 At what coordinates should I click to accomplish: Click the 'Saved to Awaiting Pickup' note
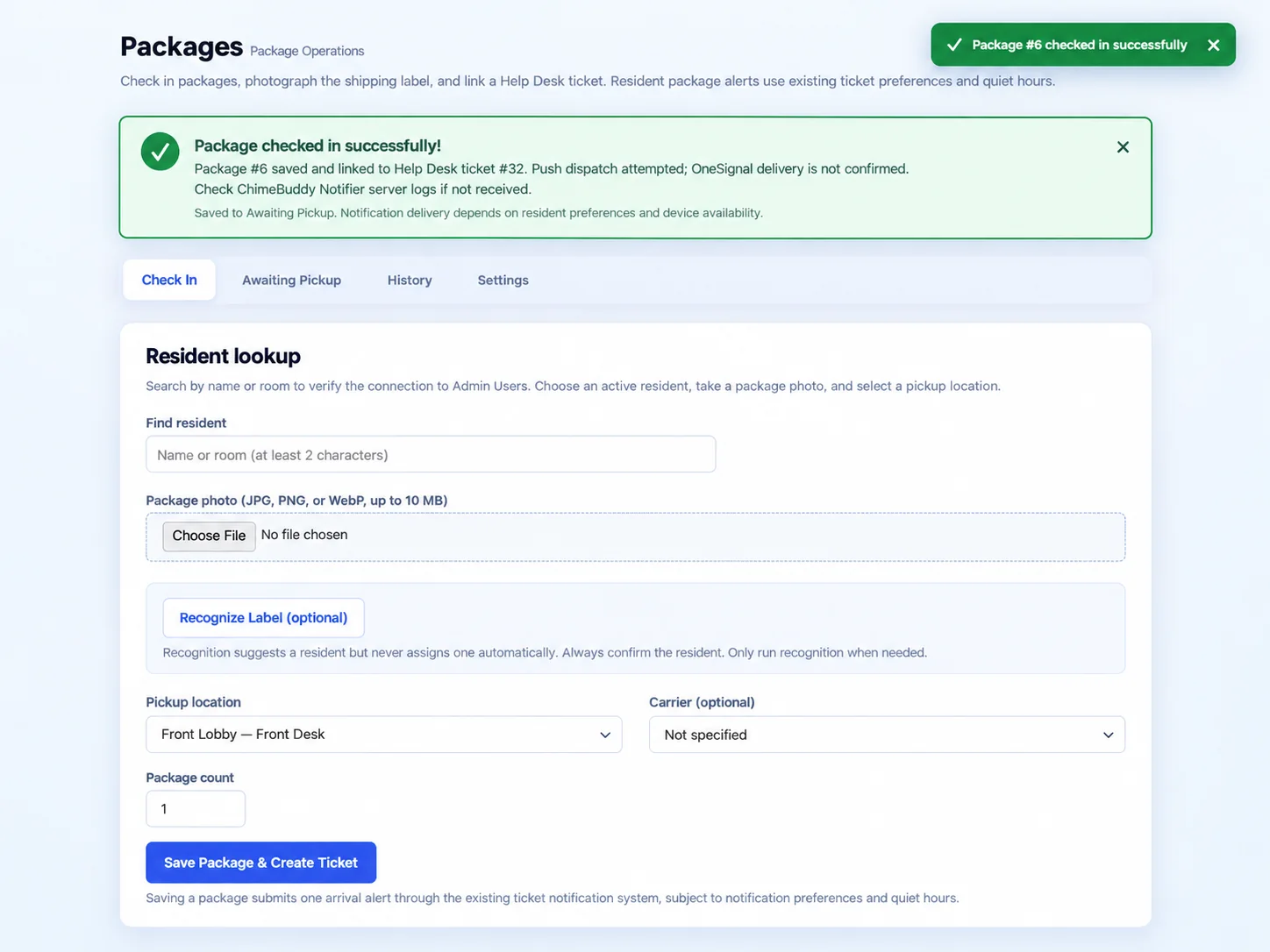click(478, 213)
